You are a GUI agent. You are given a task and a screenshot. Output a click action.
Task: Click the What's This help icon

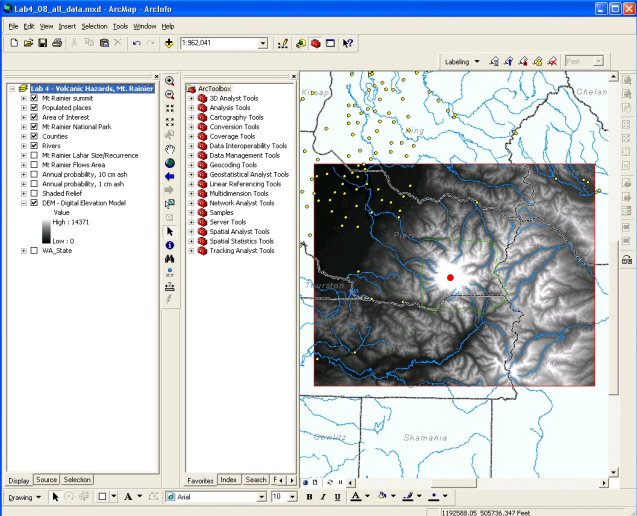tap(348, 43)
